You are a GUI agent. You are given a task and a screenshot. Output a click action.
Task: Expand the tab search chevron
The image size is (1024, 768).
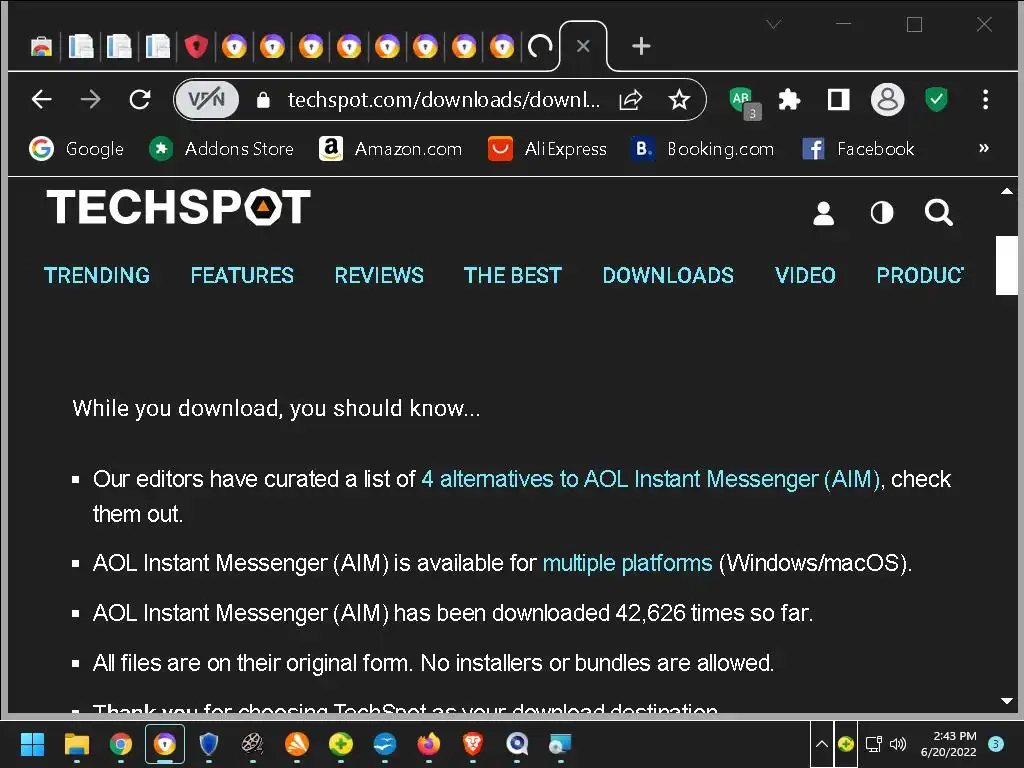[x=774, y=25]
